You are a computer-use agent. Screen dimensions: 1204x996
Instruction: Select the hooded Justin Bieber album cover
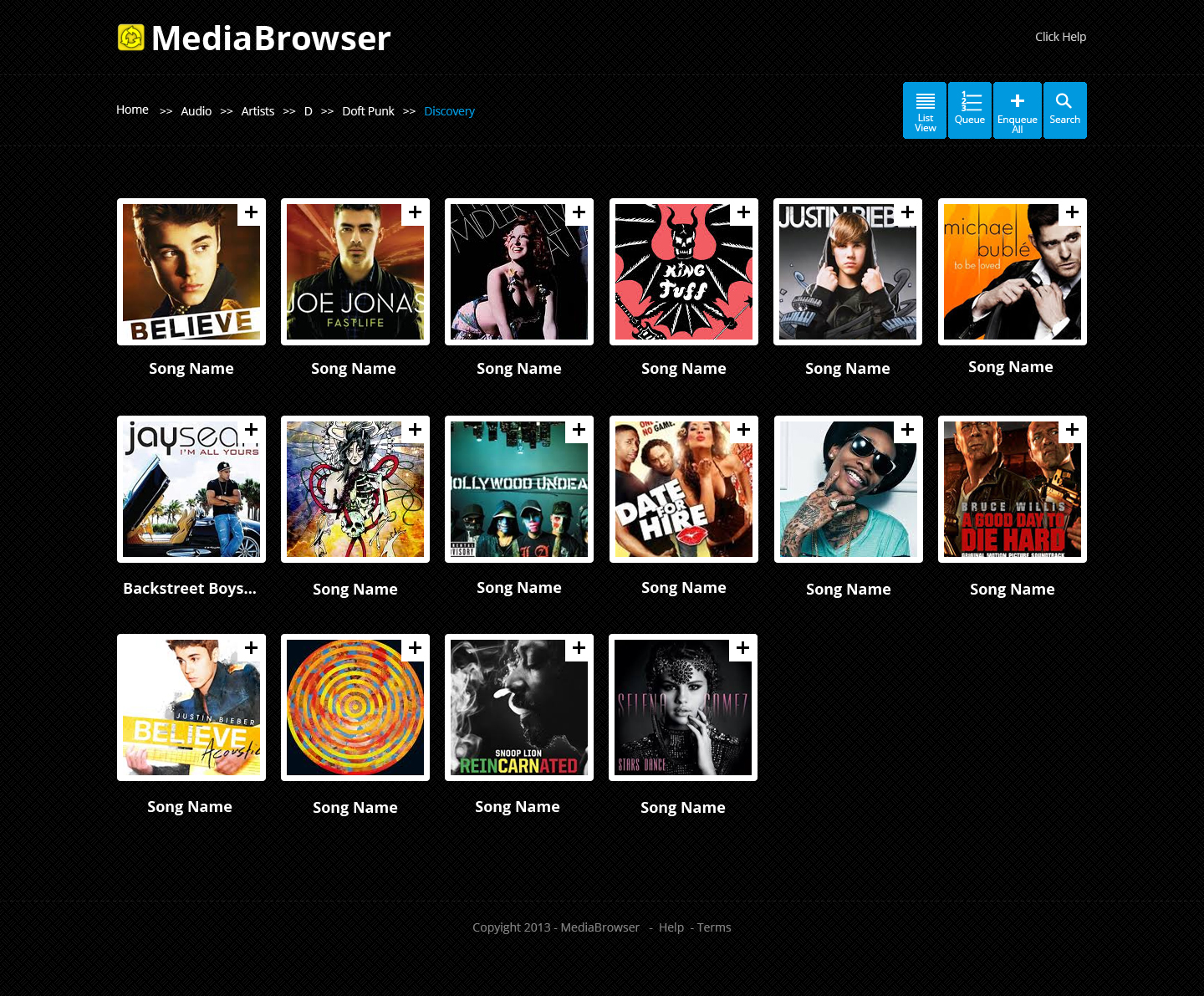[x=848, y=272]
